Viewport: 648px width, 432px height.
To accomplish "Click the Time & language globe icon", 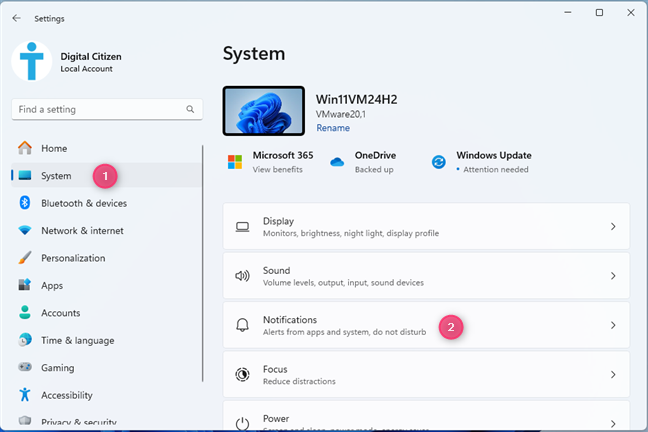I will tap(25, 340).
